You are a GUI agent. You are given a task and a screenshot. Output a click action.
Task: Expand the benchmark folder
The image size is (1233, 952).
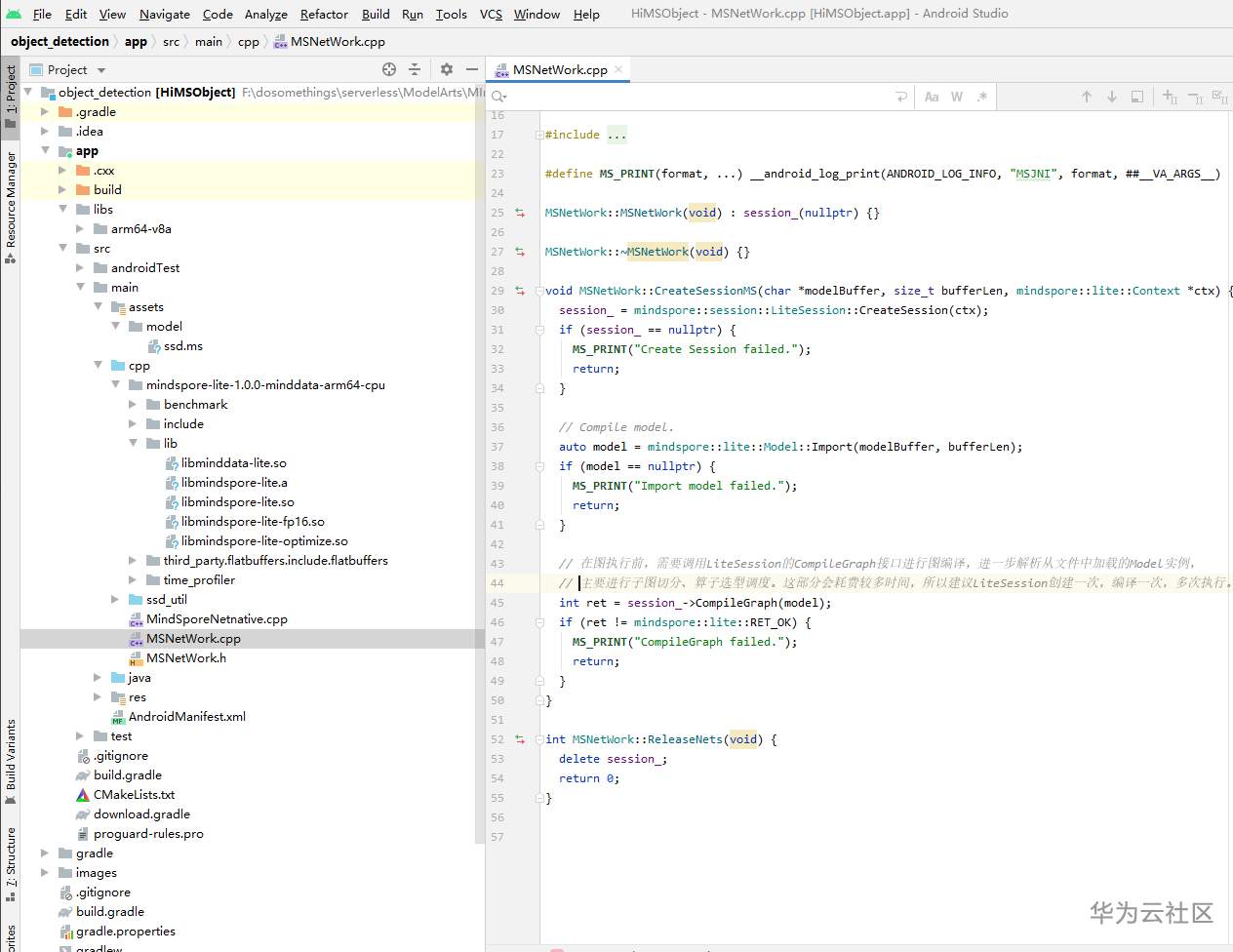(x=134, y=404)
